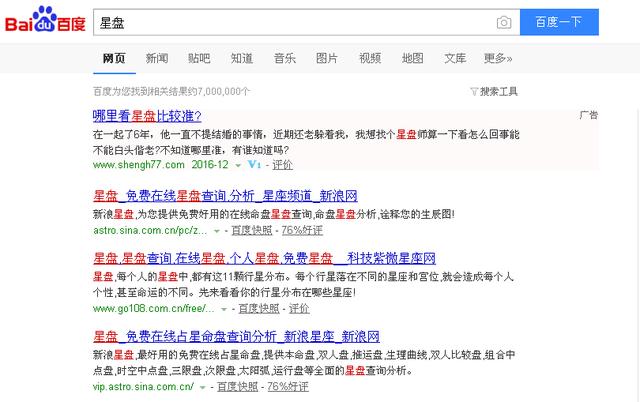The height and width of the screenshot is (402, 640).
Task: Click the 2016-12 date in first result
Action: [210, 165]
